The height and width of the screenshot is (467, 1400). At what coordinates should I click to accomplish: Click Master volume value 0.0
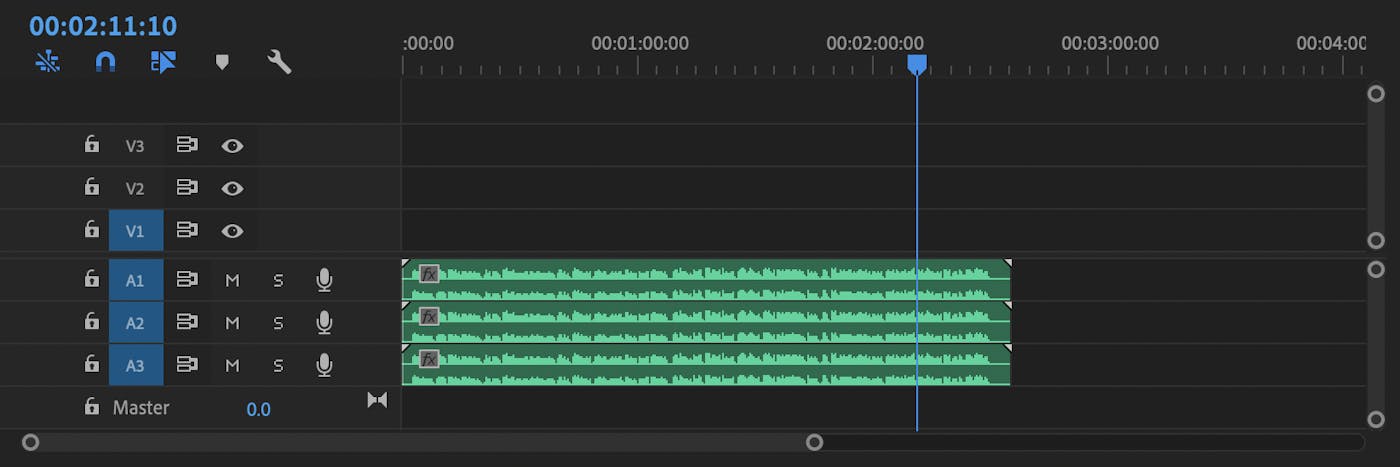pyautogui.click(x=258, y=409)
